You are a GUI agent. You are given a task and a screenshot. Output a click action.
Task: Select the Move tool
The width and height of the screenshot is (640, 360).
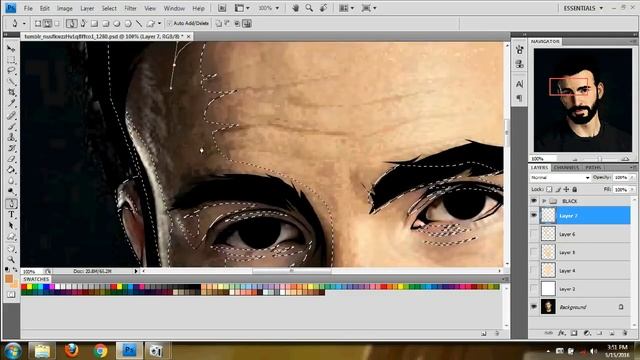(x=11, y=49)
